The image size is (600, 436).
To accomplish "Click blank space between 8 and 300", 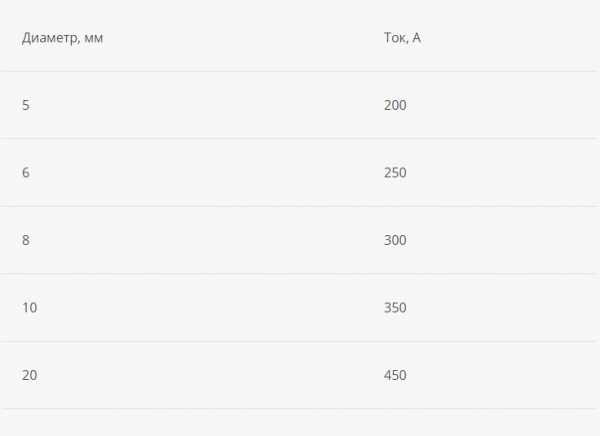I will pyautogui.click(x=207, y=240).
